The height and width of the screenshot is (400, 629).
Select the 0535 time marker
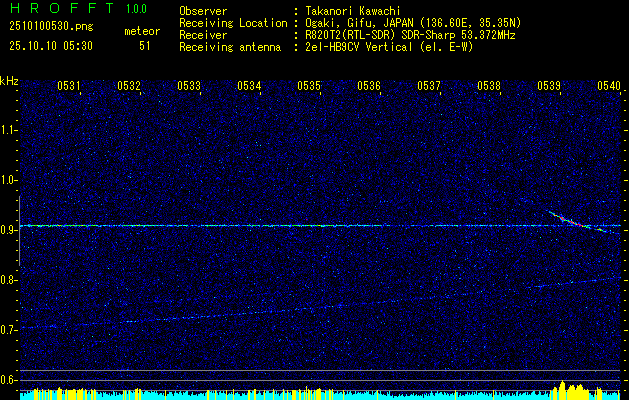pyautogui.click(x=309, y=86)
